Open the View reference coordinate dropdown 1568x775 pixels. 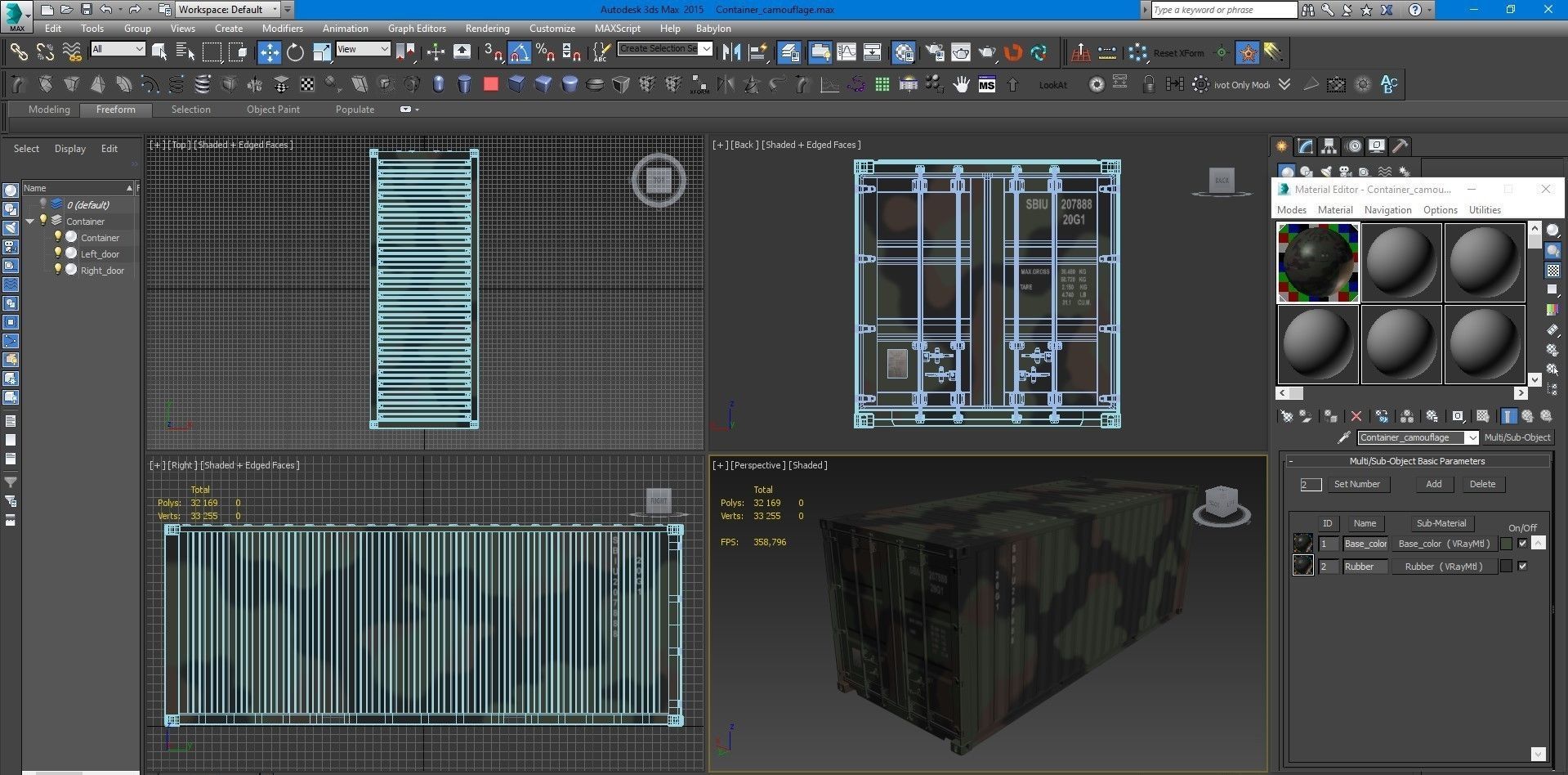[363, 49]
